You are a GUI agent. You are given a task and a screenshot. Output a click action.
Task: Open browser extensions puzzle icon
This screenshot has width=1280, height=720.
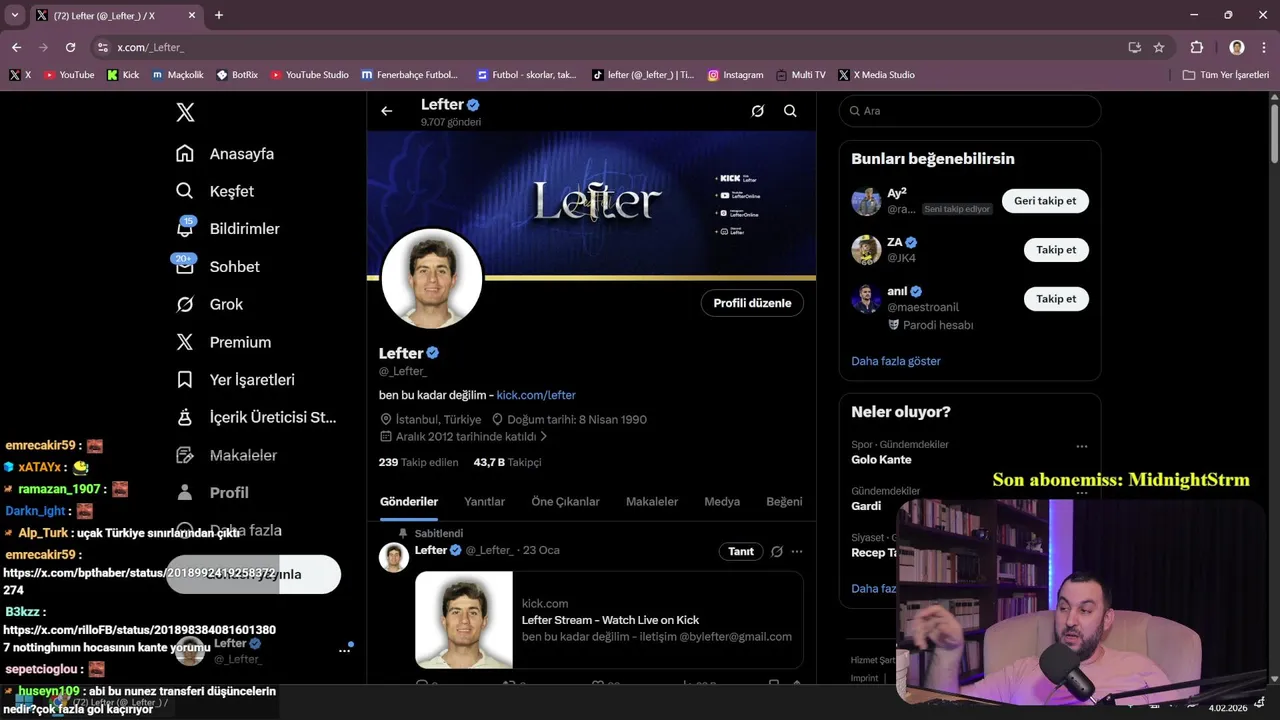[x=1196, y=47]
